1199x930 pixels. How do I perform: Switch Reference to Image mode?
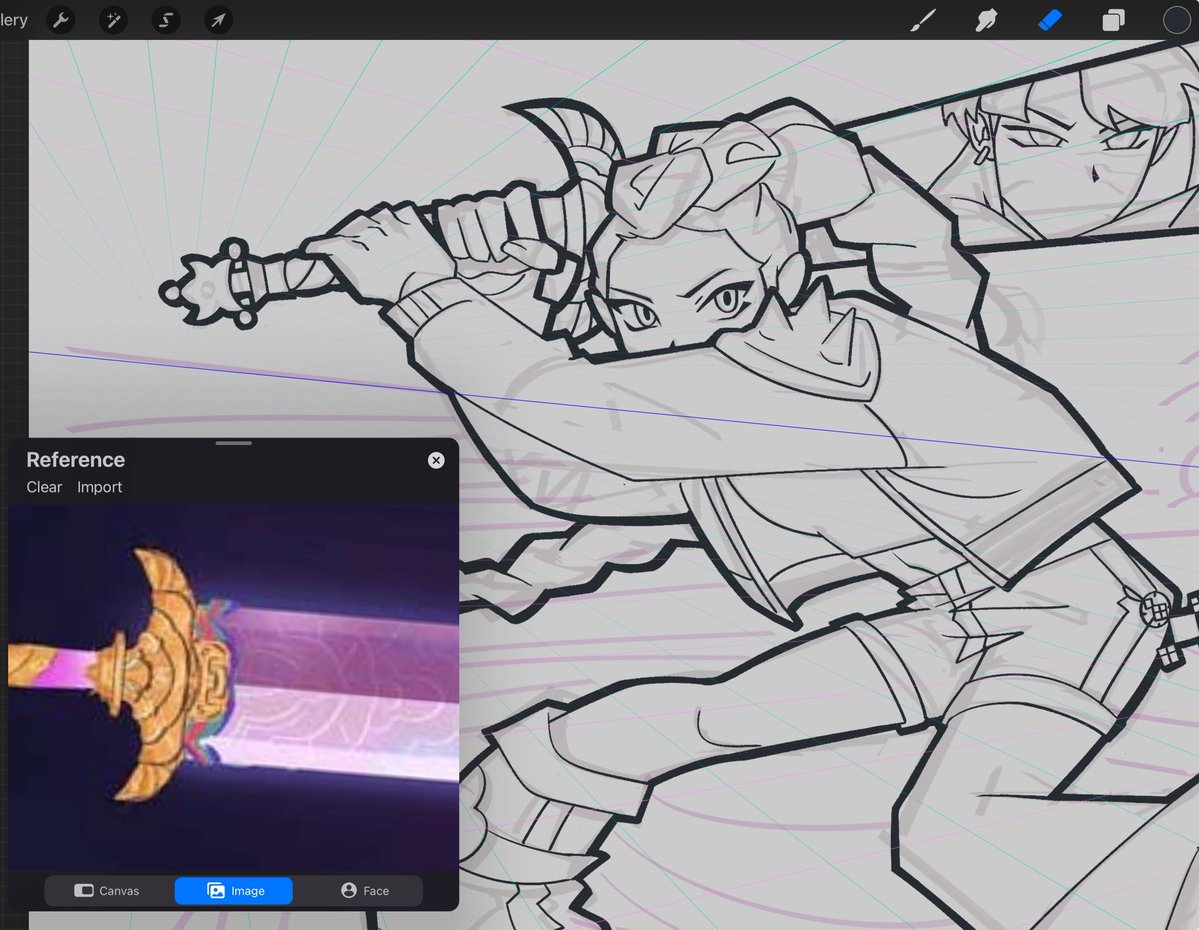(x=234, y=890)
